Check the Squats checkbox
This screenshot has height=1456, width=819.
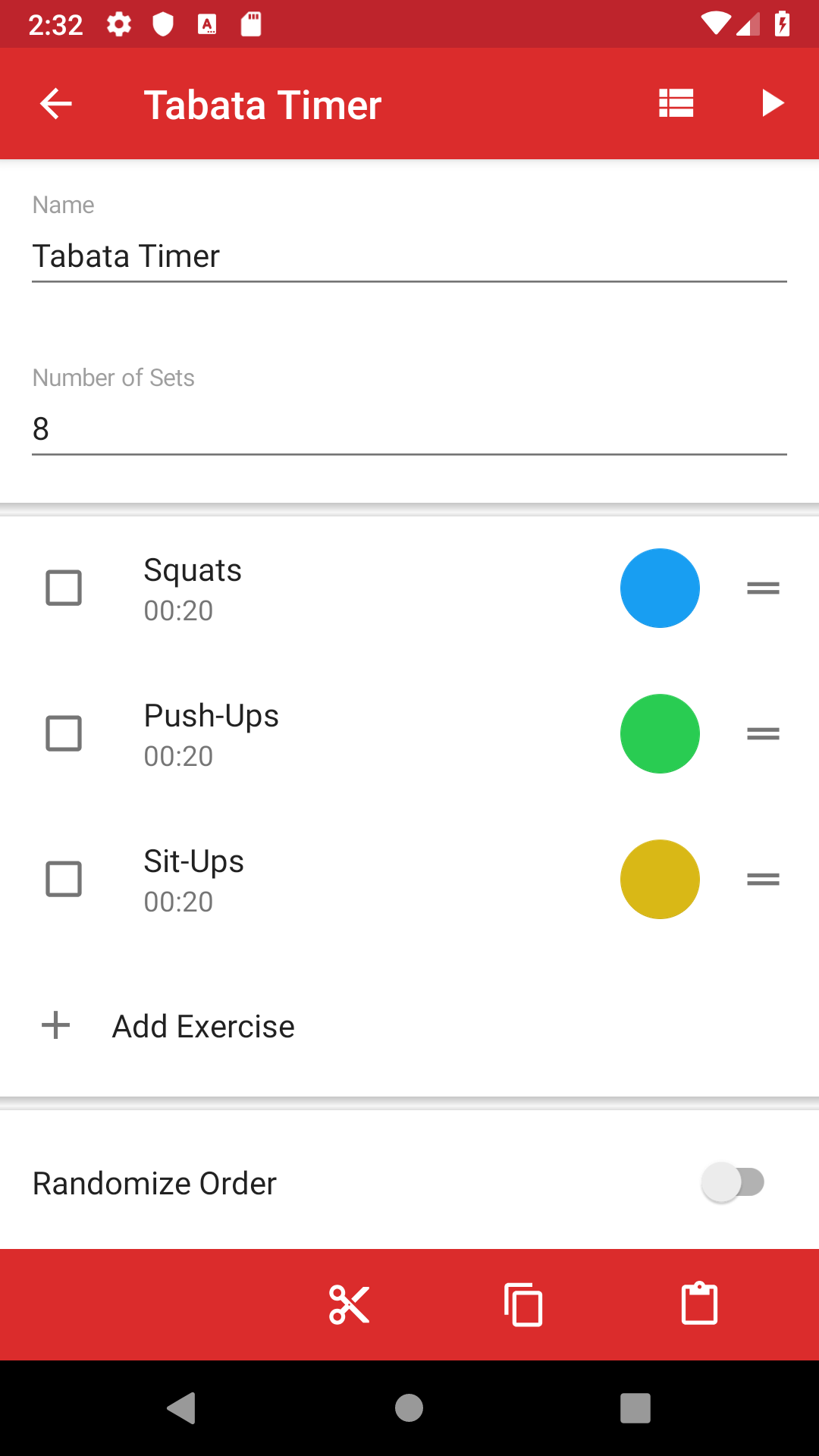click(x=64, y=588)
